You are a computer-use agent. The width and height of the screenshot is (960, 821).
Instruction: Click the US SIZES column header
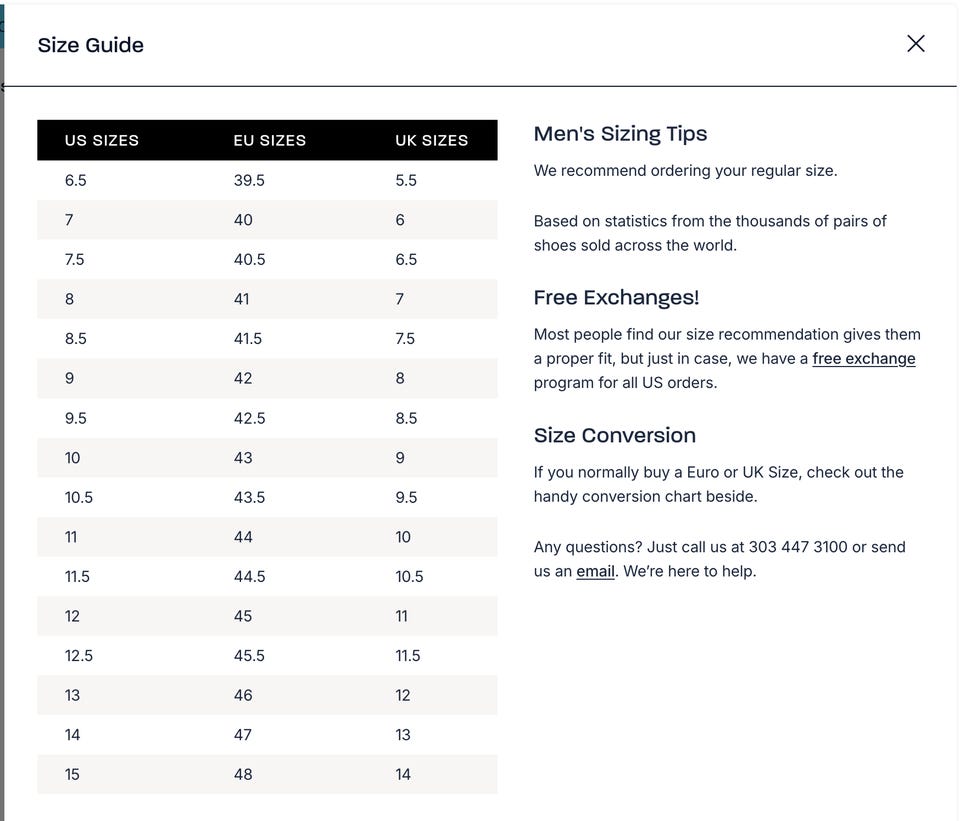pos(101,140)
